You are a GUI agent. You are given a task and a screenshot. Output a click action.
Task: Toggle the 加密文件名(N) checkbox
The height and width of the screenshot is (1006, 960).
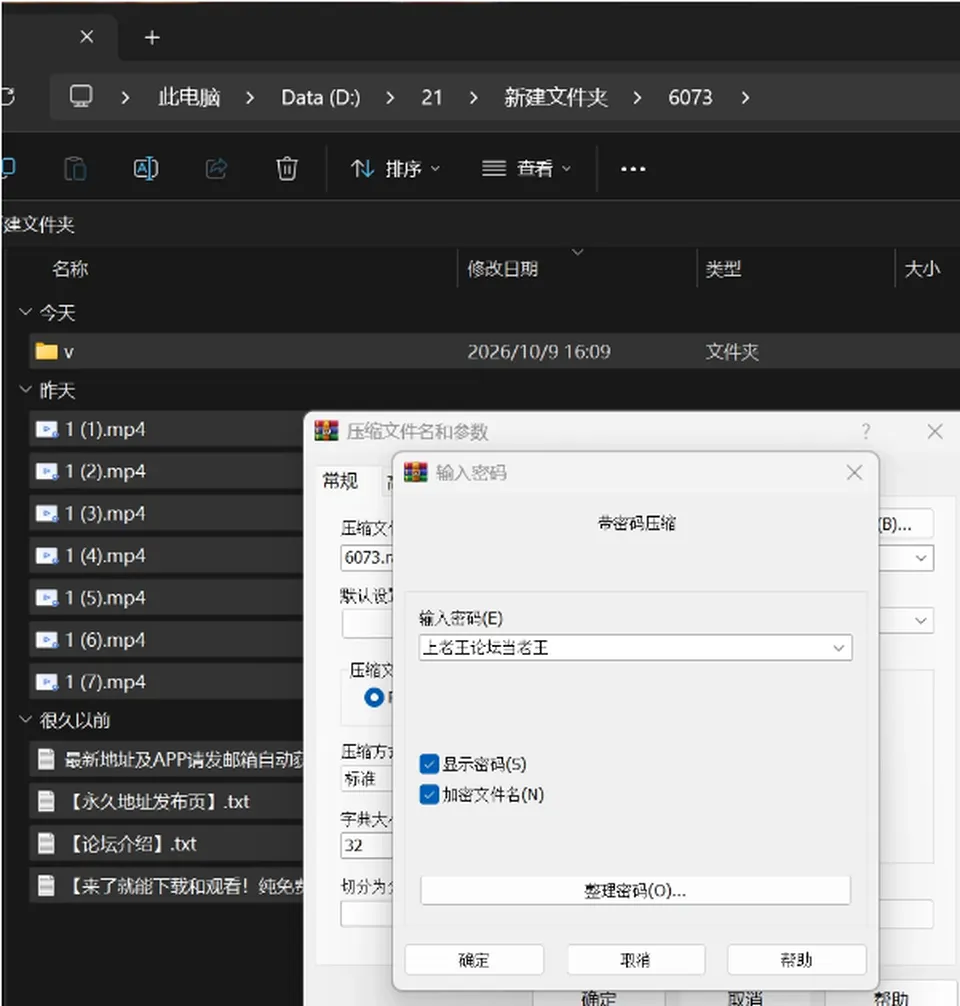click(x=429, y=794)
